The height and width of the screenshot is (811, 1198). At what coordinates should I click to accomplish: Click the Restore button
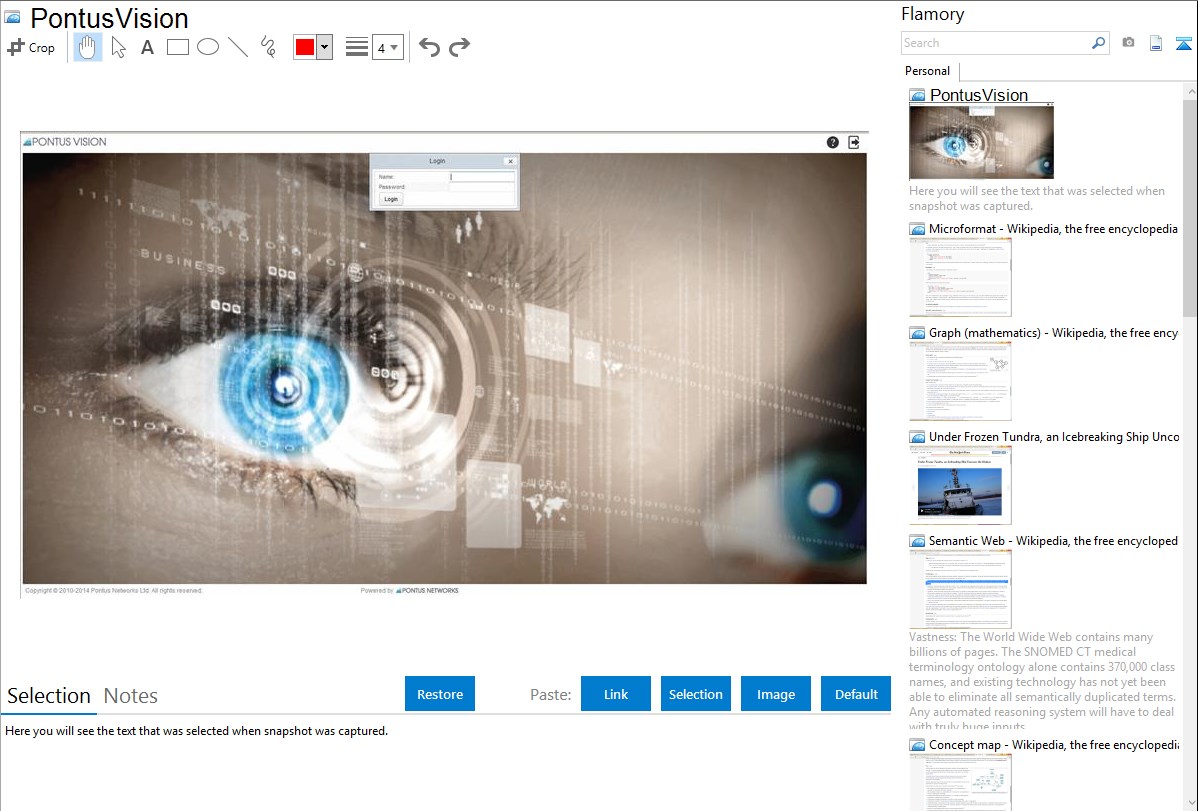pos(440,694)
